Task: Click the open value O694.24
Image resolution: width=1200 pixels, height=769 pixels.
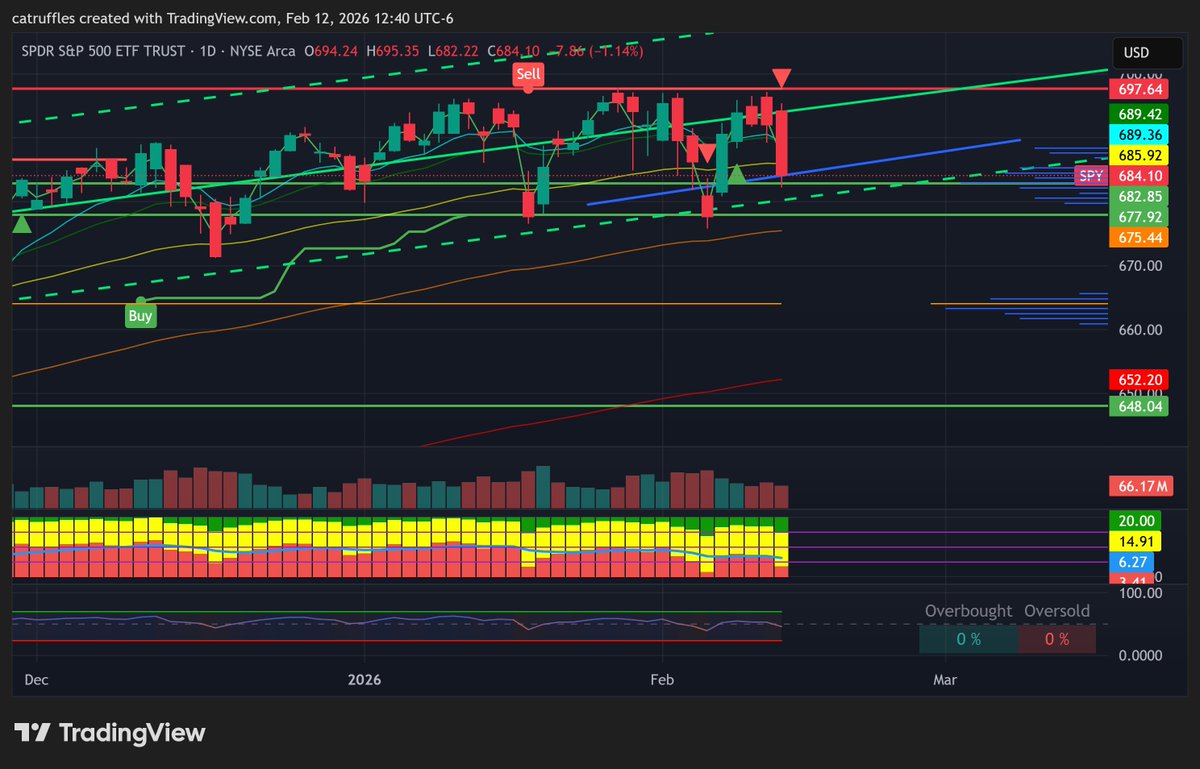Action: pos(333,51)
